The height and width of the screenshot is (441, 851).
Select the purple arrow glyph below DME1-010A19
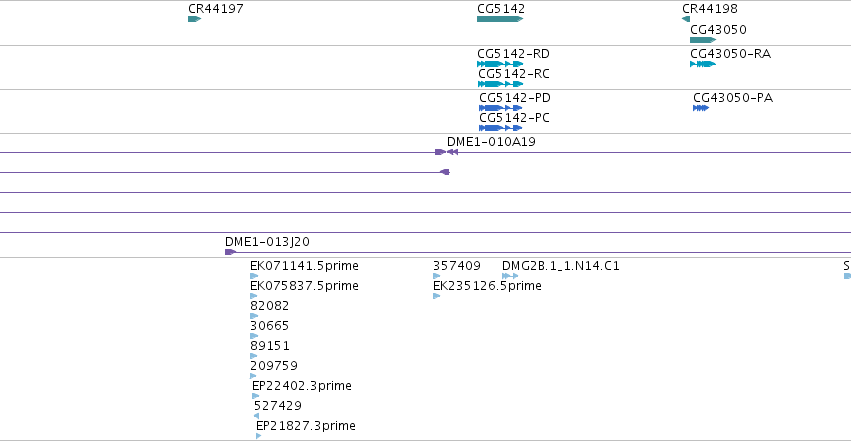445,172
